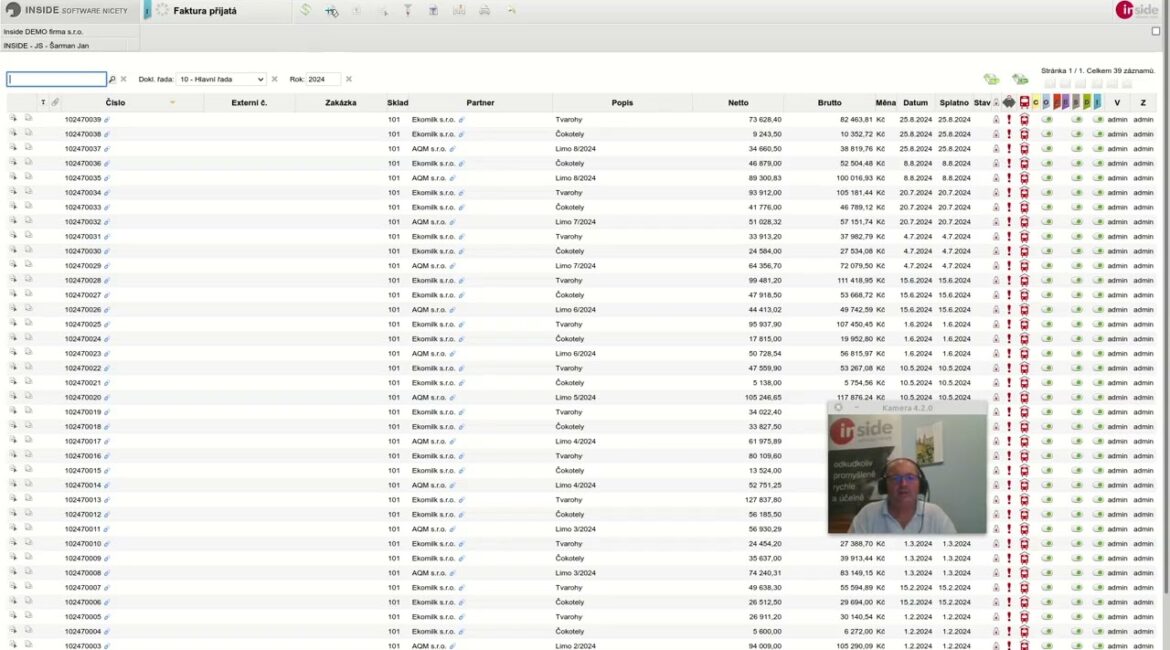Image resolution: width=1170 pixels, height=650 pixels.
Task: Click the green dollar sign toolbar icon
Action: pos(305,10)
